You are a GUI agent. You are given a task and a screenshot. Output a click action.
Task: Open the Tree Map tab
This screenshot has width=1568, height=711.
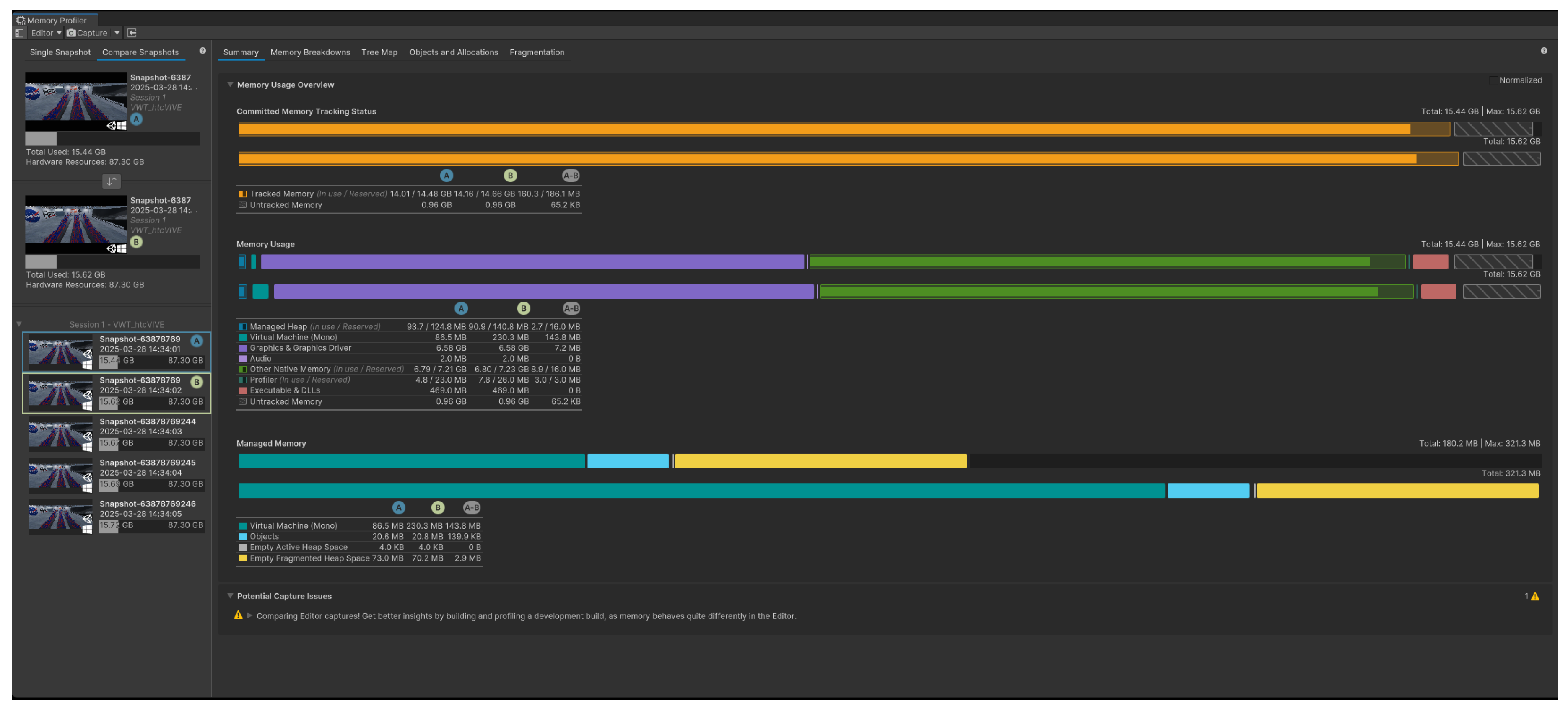(x=379, y=52)
